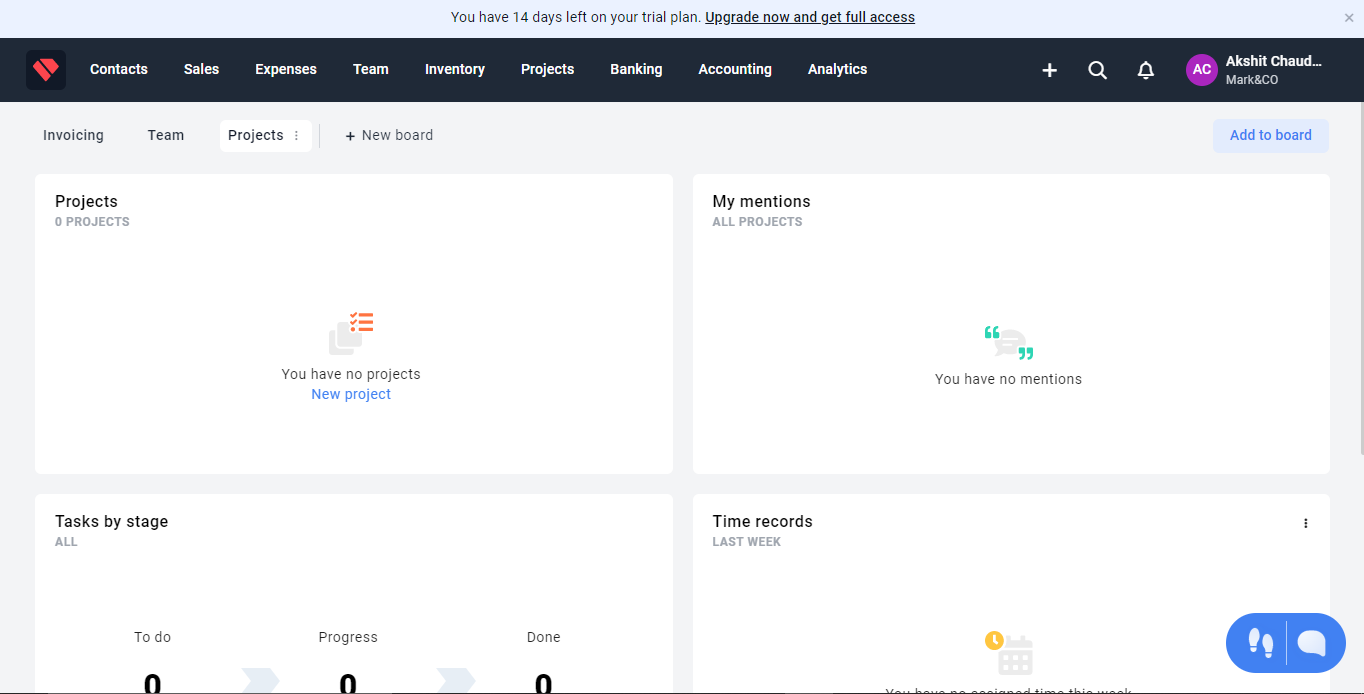Open the Banking menu
1364x694 pixels.
(636, 70)
